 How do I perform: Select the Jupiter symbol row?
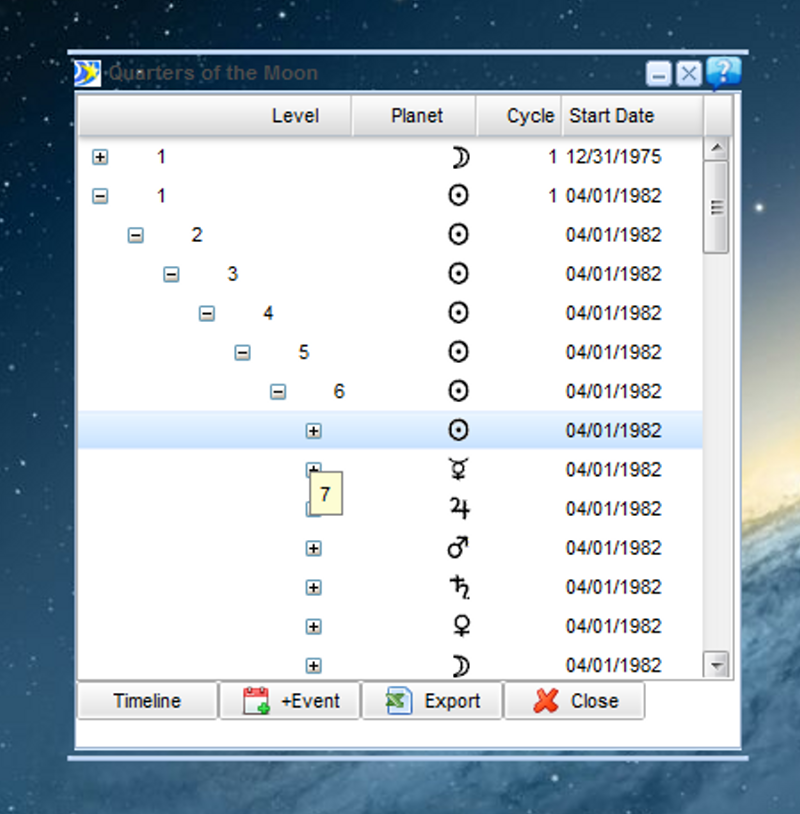458,509
